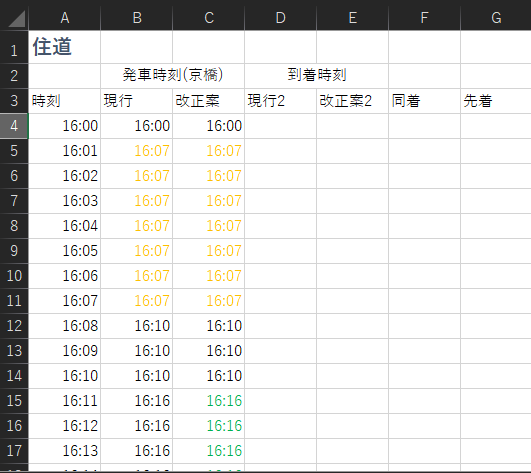Viewport: 531px width, 473px height.
Task: Click orange 16:07 in cell B5
Action: [x=137, y=151]
